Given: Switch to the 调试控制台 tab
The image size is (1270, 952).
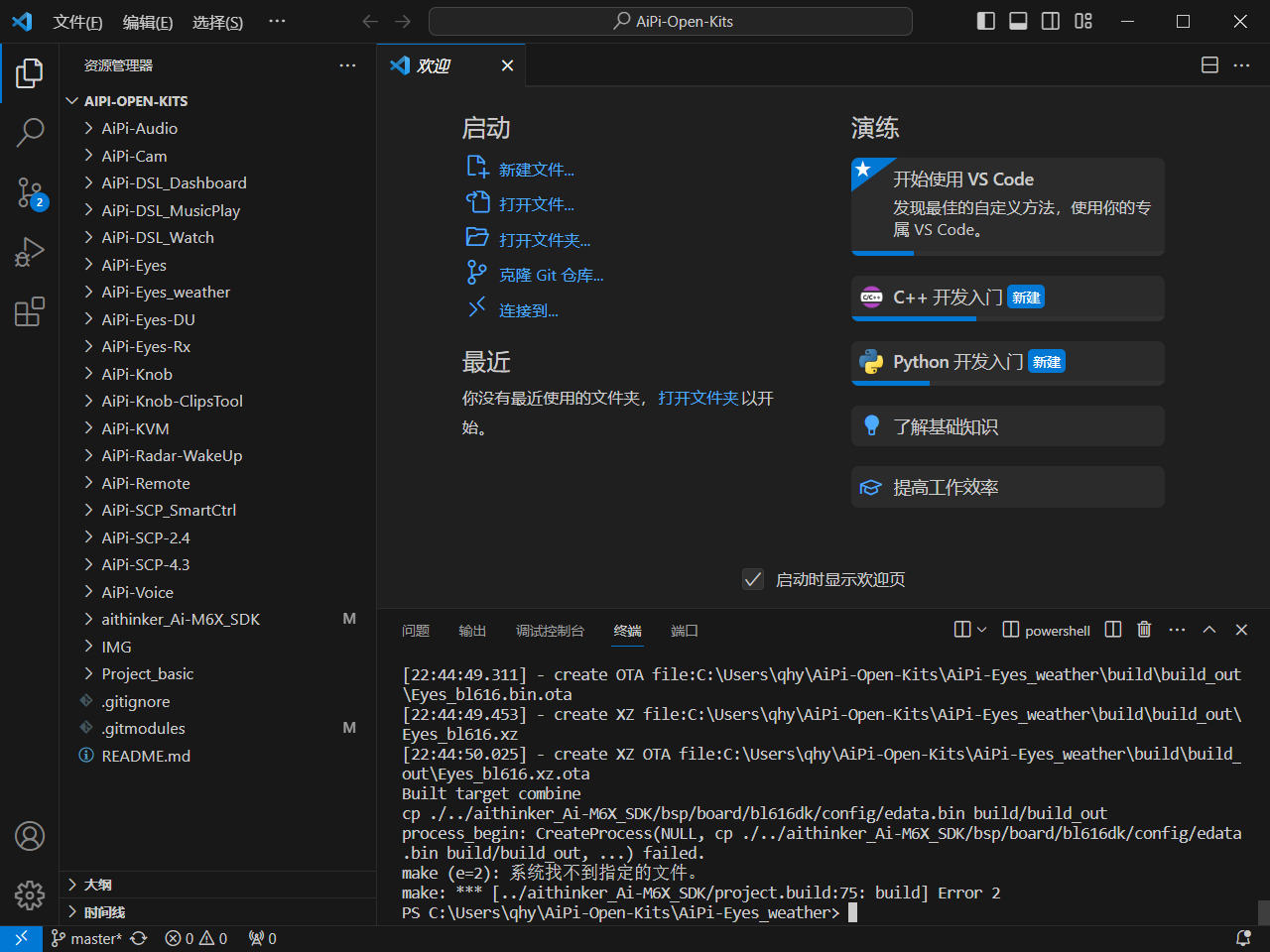Looking at the screenshot, I should pyautogui.click(x=550, y=631).
